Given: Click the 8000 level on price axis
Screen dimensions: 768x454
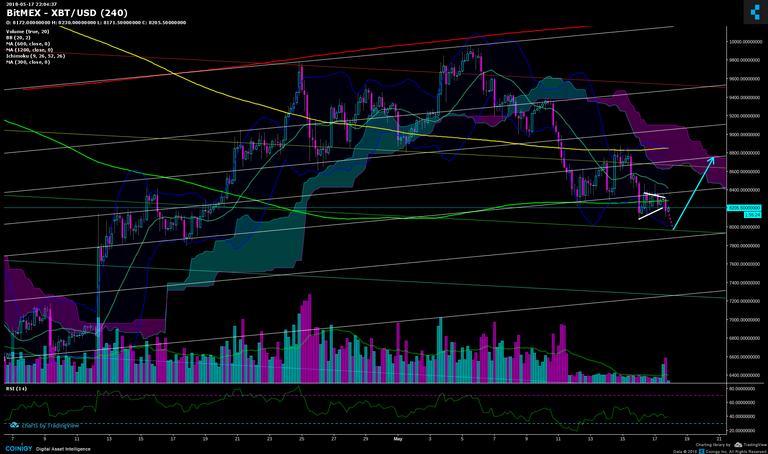Looking at the screenshot, I should coord(744,227).
